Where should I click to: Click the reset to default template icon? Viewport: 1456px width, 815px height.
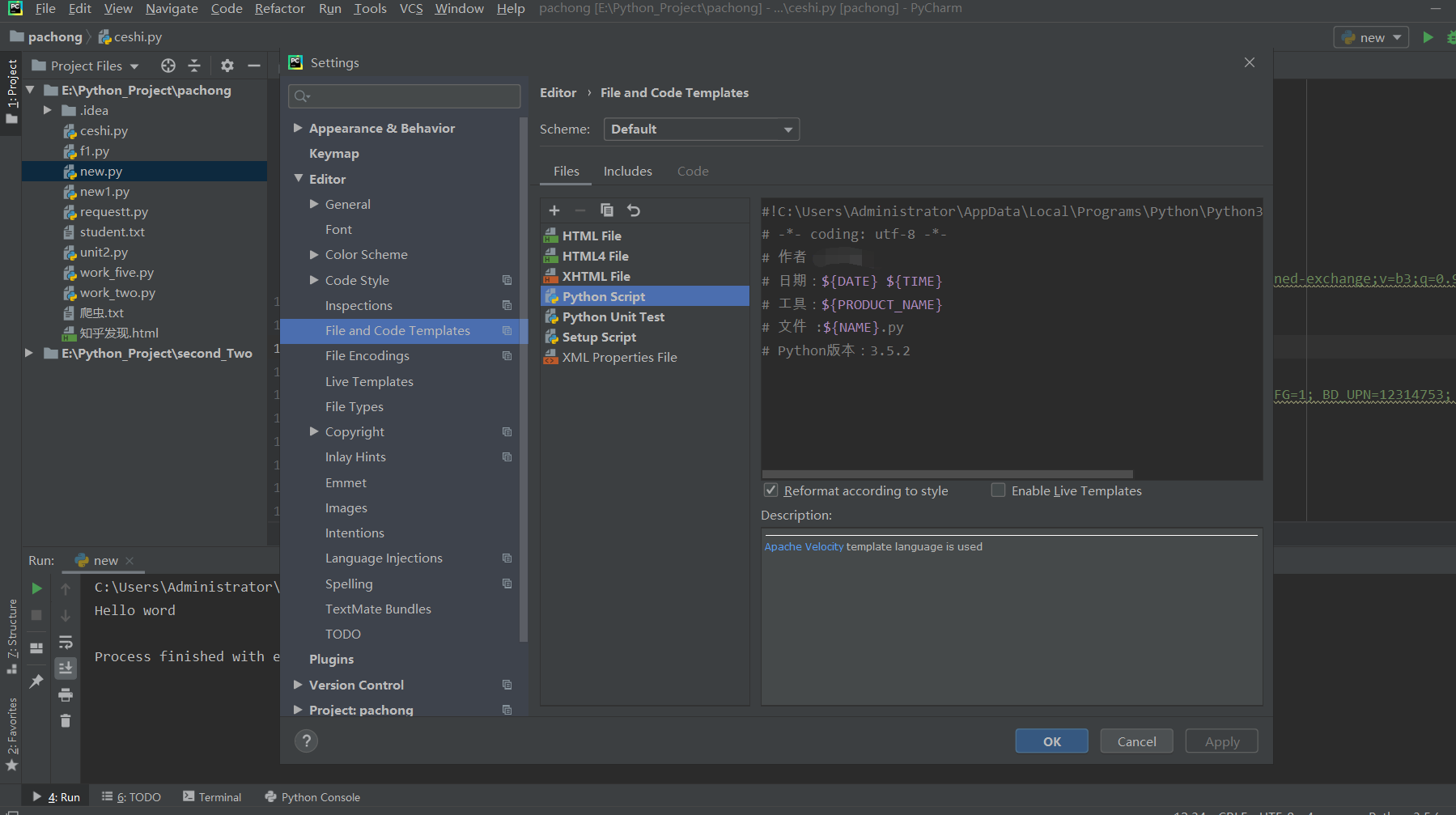pyautogui.click(x=634, y=210)
